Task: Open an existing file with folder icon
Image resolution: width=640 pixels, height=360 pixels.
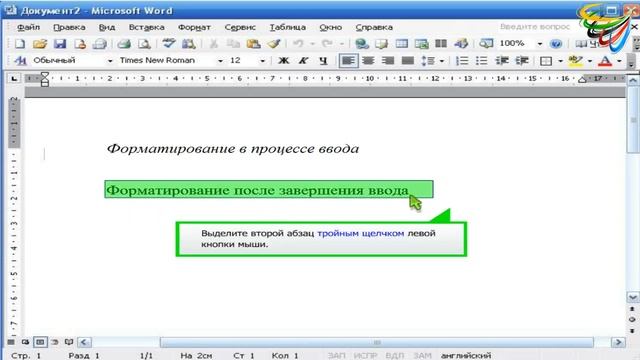Action: click(x=40, y=44)
